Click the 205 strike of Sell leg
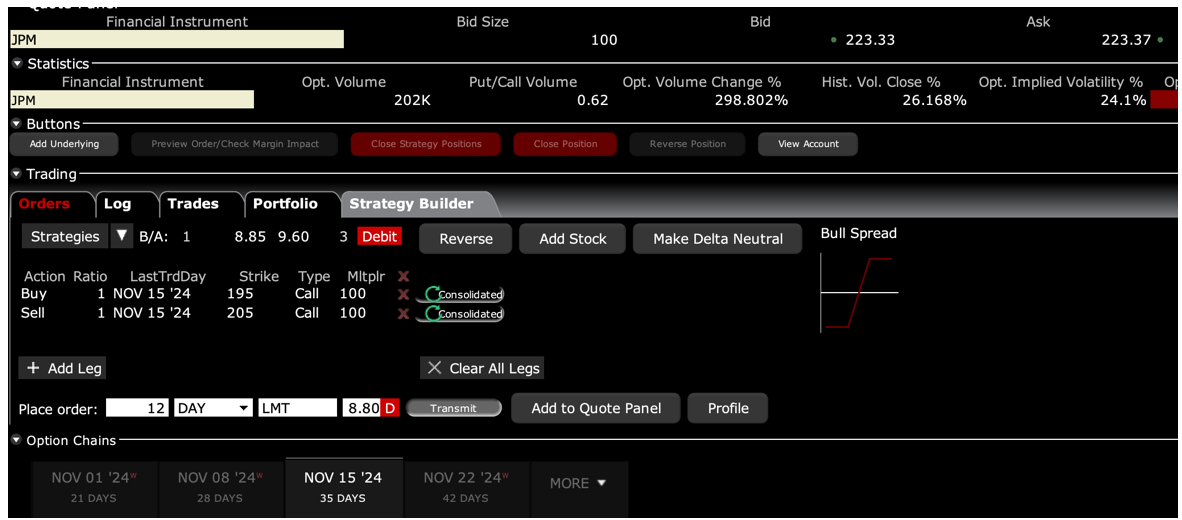The height and width of the screenshot is (520, 1182). tap(240, 314)
